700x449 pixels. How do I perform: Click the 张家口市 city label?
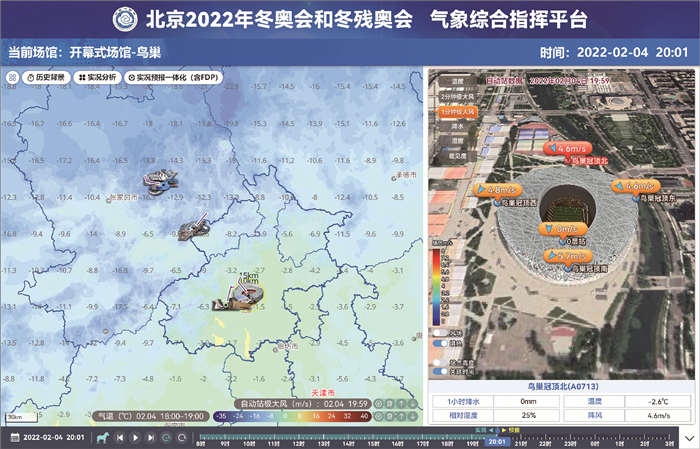click(124, 197)
